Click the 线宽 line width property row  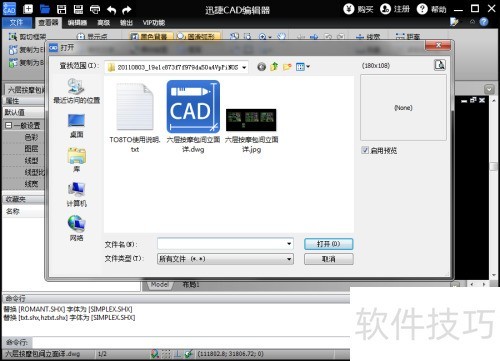click(x=23, y=184)
